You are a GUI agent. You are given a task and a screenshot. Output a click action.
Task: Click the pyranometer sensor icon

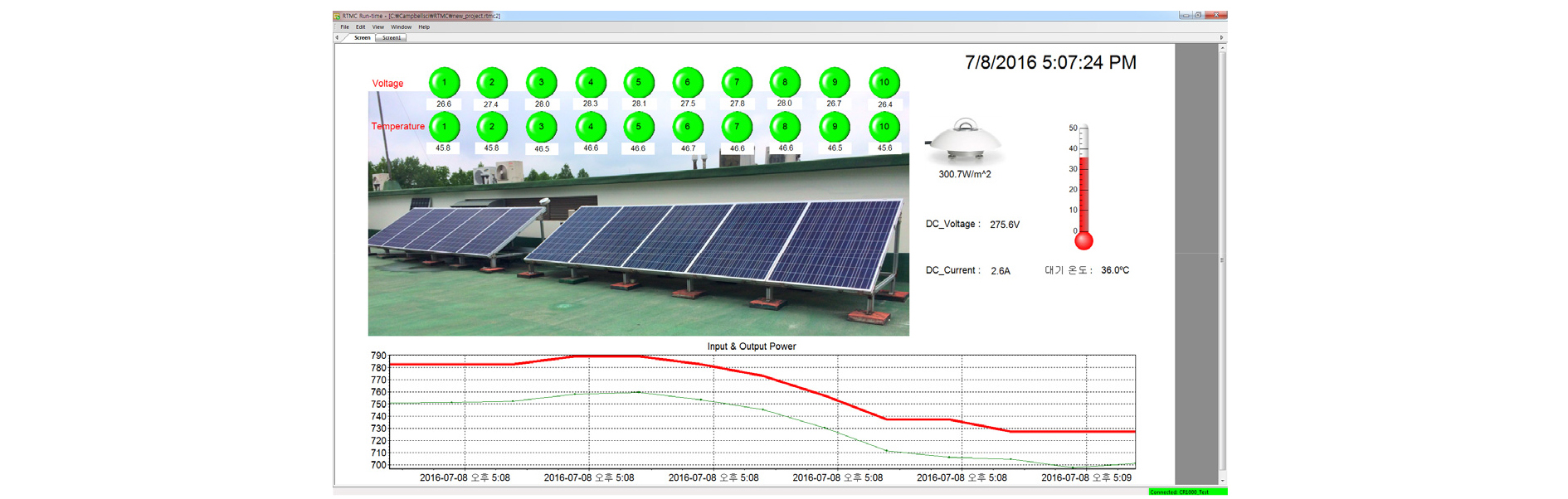coord(964,141)
